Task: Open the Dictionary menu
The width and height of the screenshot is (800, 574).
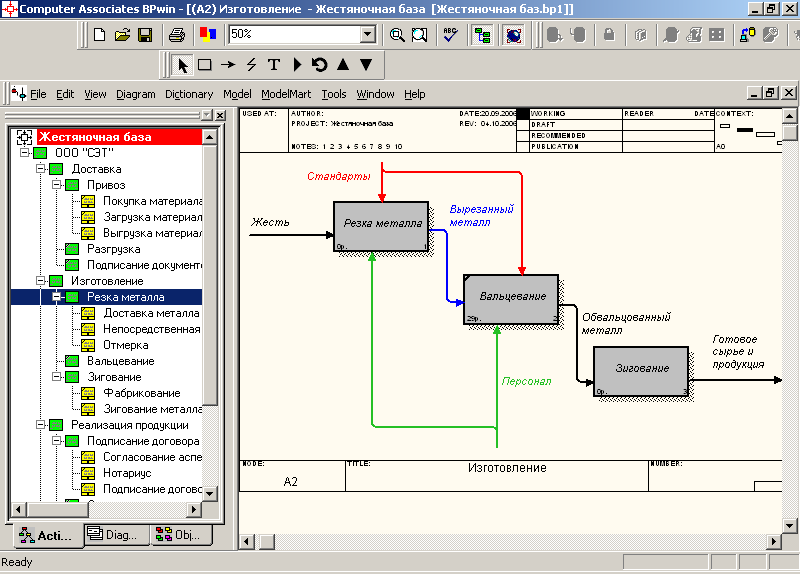Action: click(x=189, y=94)
